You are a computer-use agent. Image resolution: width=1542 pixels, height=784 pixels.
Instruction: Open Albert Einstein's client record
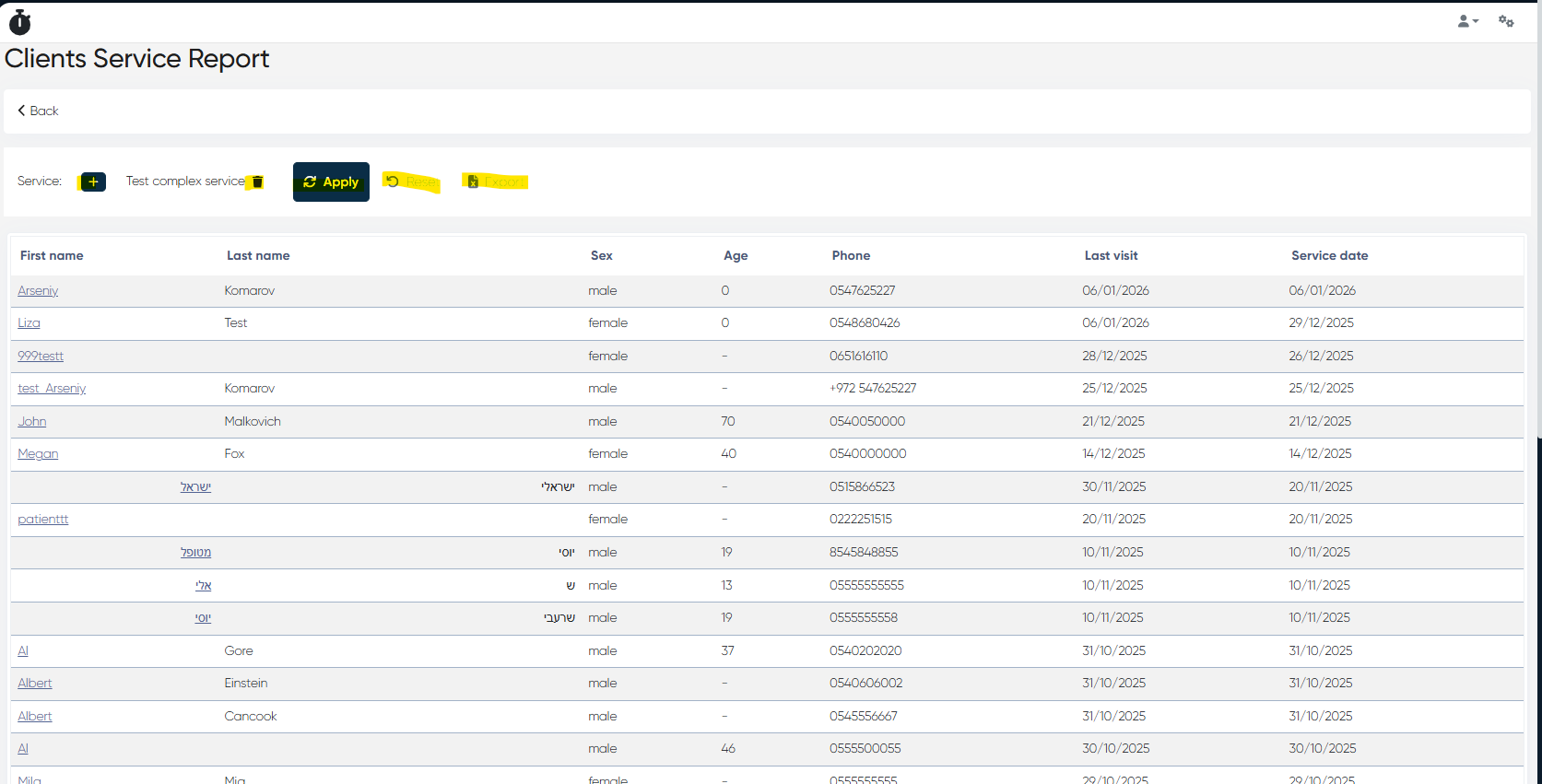(35, 683)
